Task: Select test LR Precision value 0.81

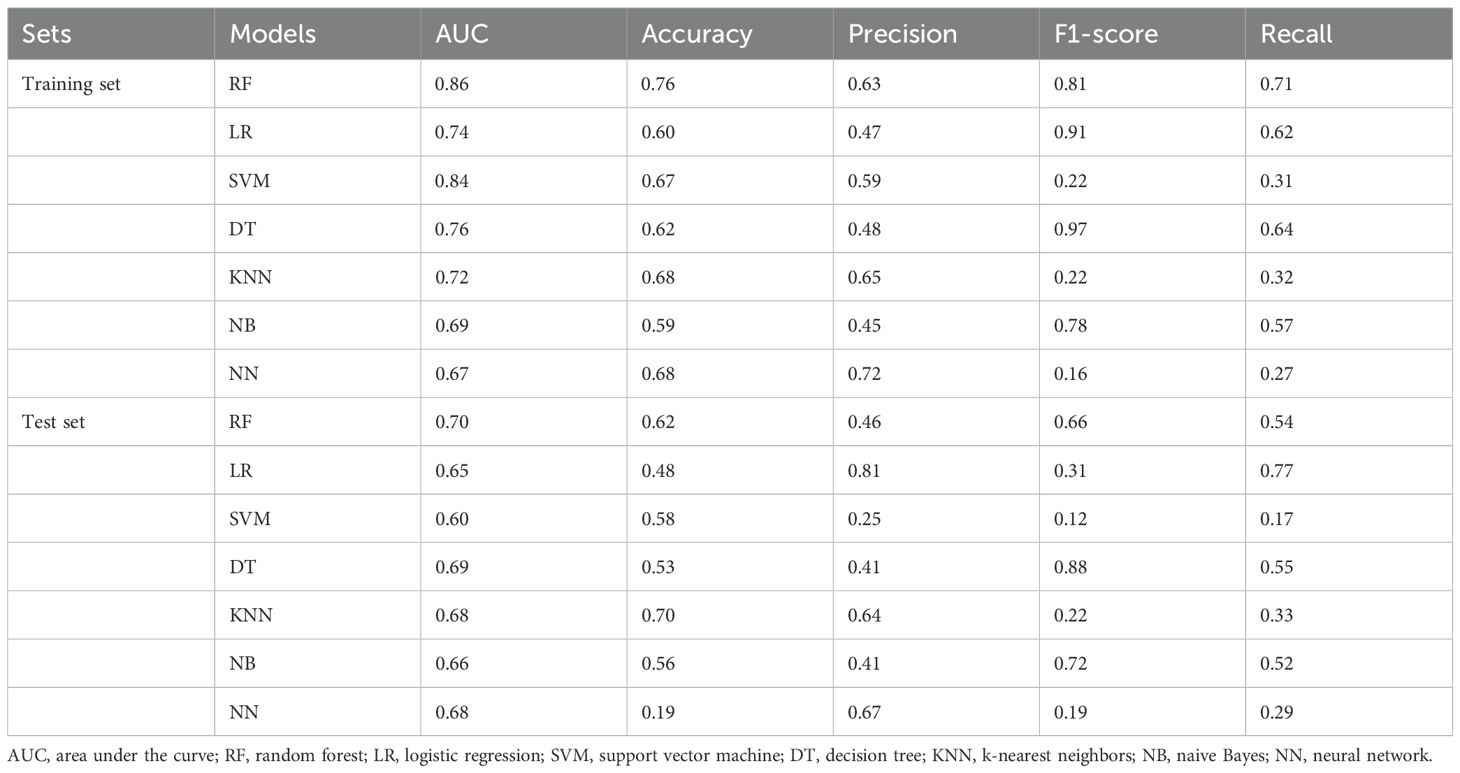Action: click(x=864, y=470)
